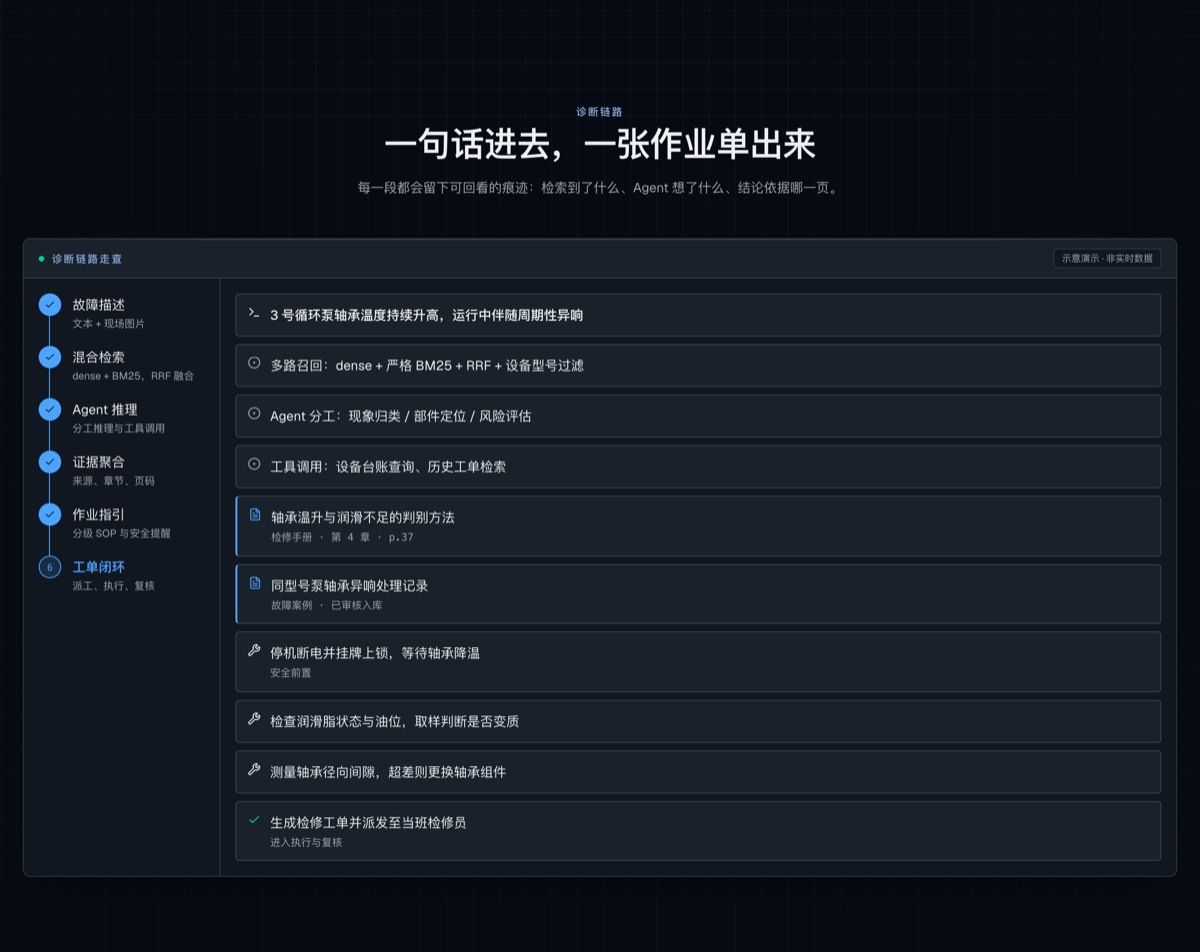Click the 每一段都会留下可回看的痕迹 description line

click(600, 187)
